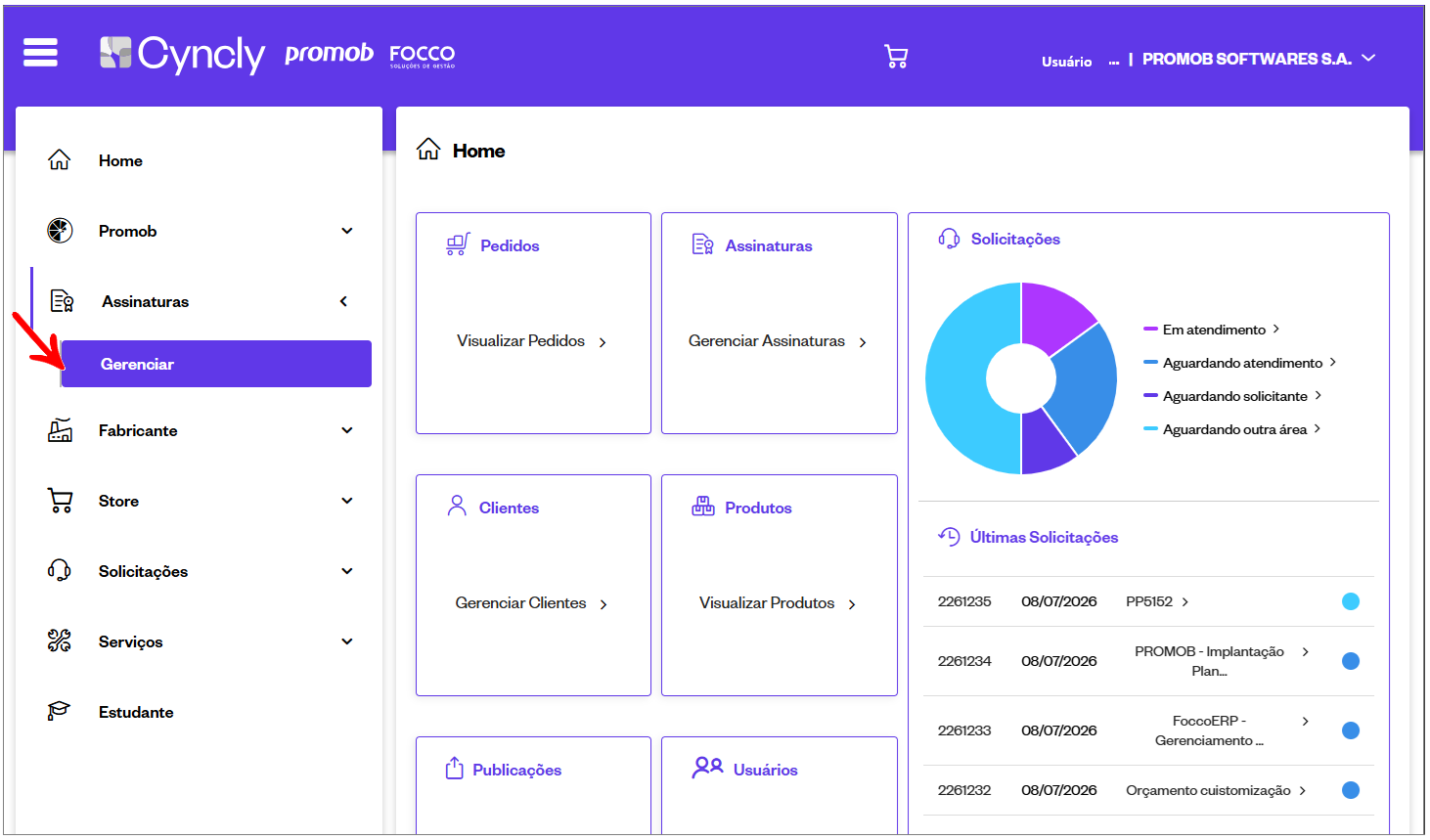Click the Home house icon in sidebar
Viewport: 1430px width, 840px height.
[x=60, y=160]
